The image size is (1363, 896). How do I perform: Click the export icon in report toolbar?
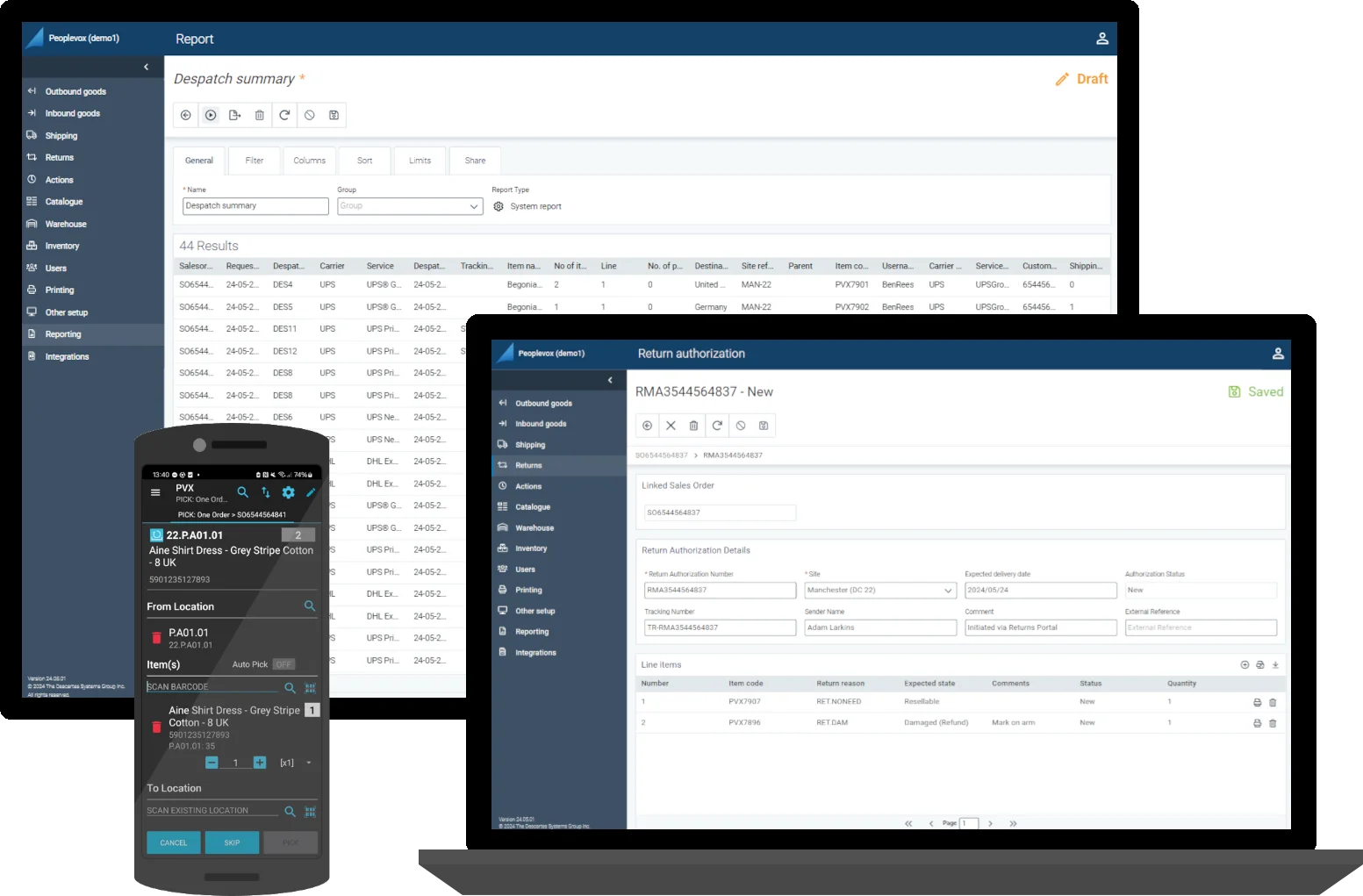(235, 115)
